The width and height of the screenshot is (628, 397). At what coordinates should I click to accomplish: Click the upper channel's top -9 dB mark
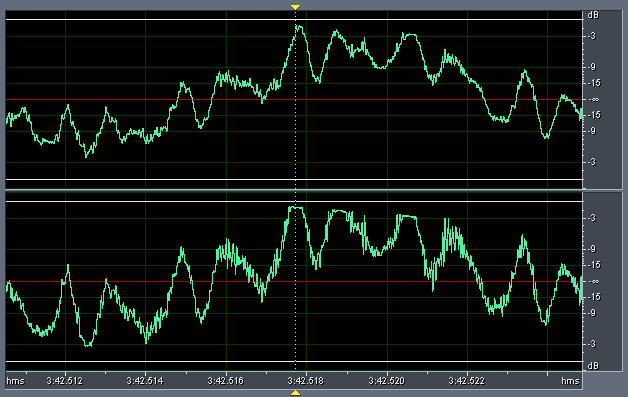coord(592,67)
